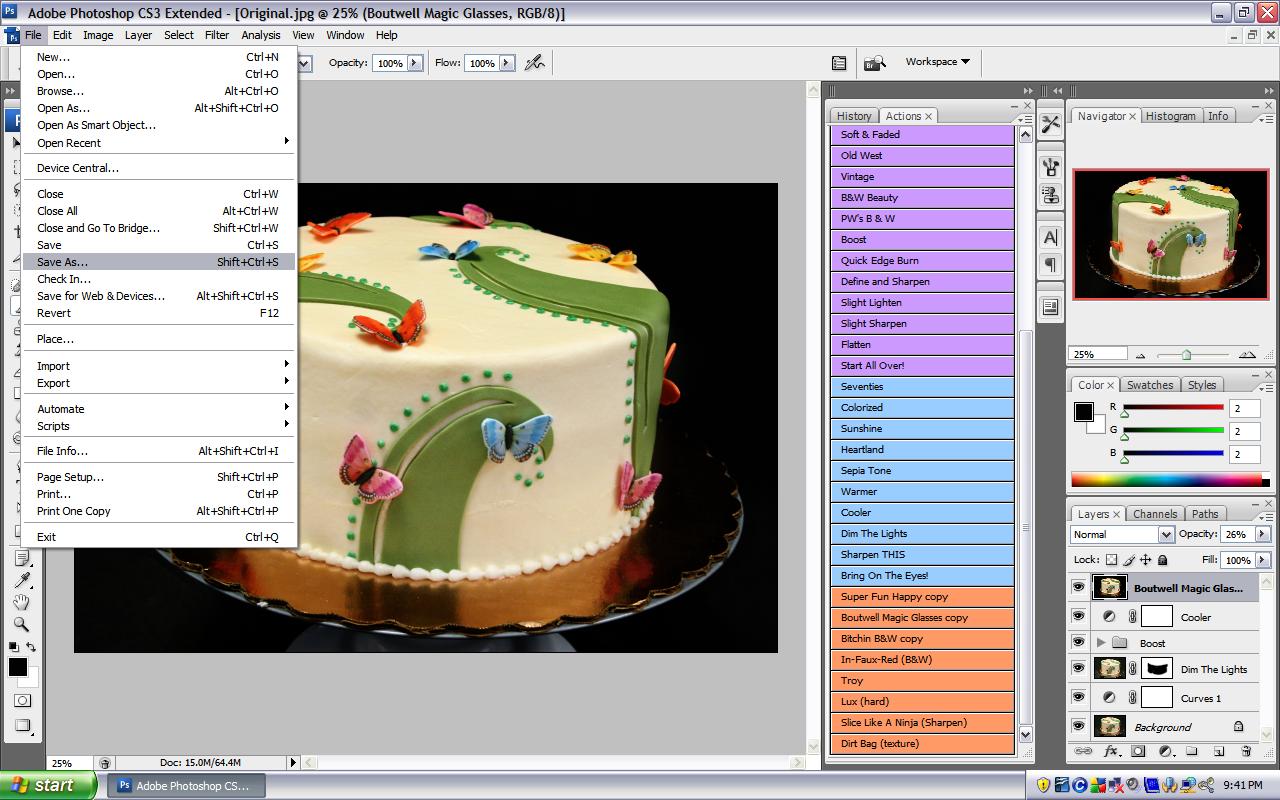1280x800 pixels.
Task: Toggle lock image pixels
Action: [x=1129, y=561]
